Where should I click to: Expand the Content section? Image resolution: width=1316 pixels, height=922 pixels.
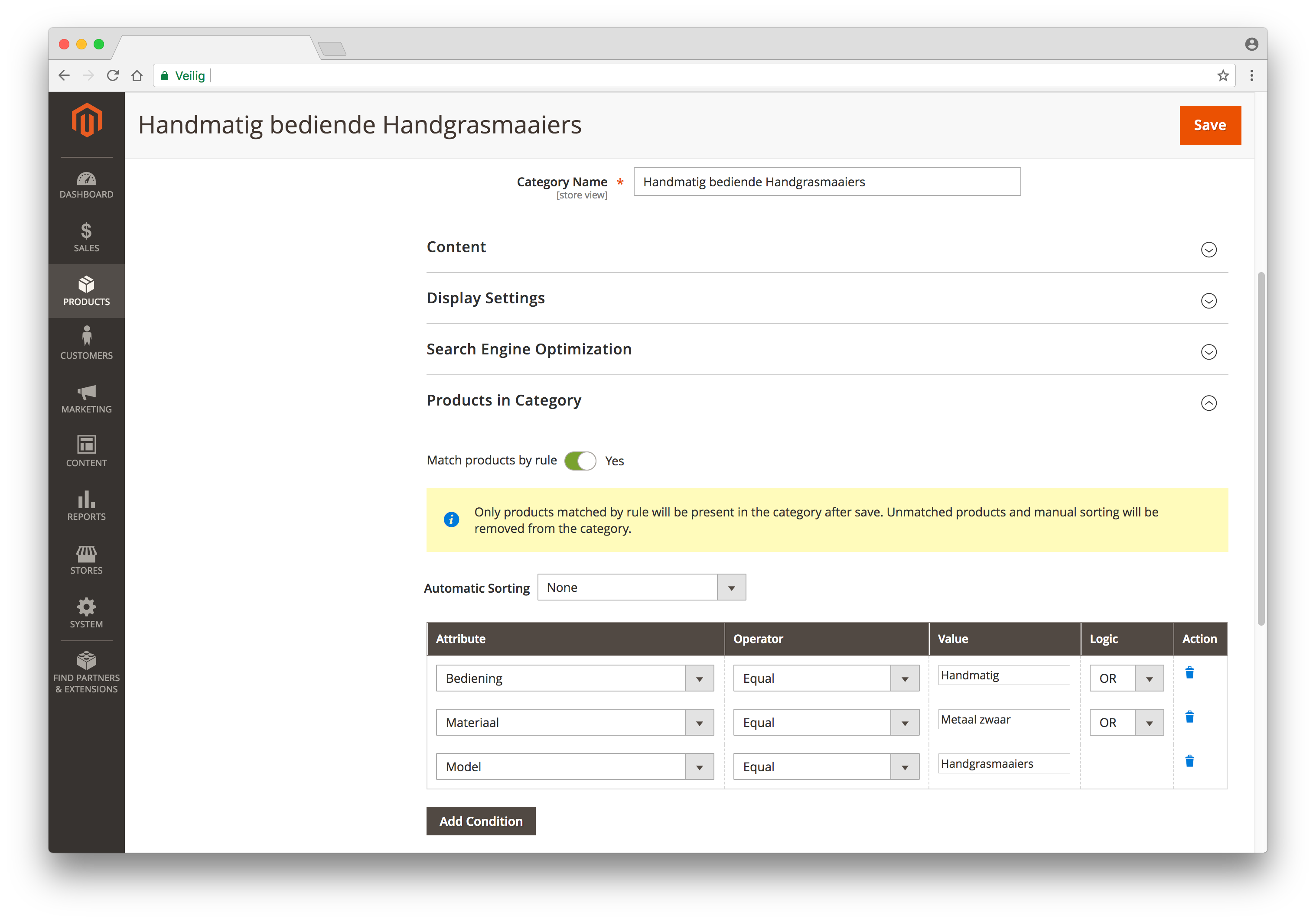pos(1208,250)
